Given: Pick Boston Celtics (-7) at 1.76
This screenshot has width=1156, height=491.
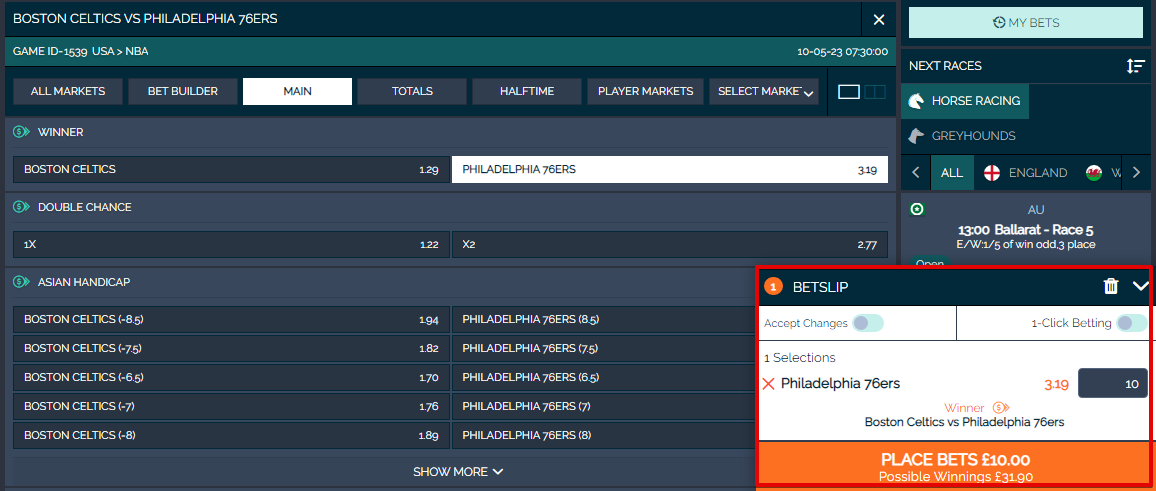Looking at the screenshot, I should (231, 406).
